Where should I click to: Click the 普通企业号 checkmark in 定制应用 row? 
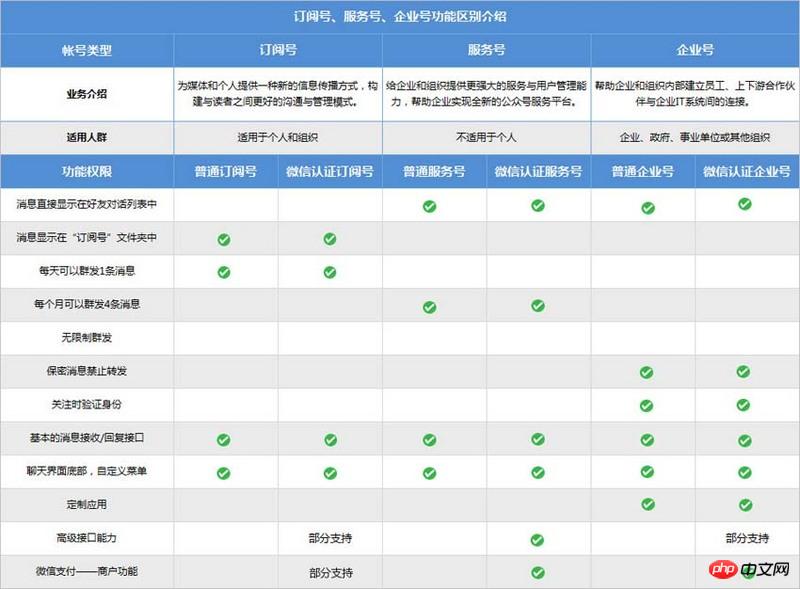point(648,504)
